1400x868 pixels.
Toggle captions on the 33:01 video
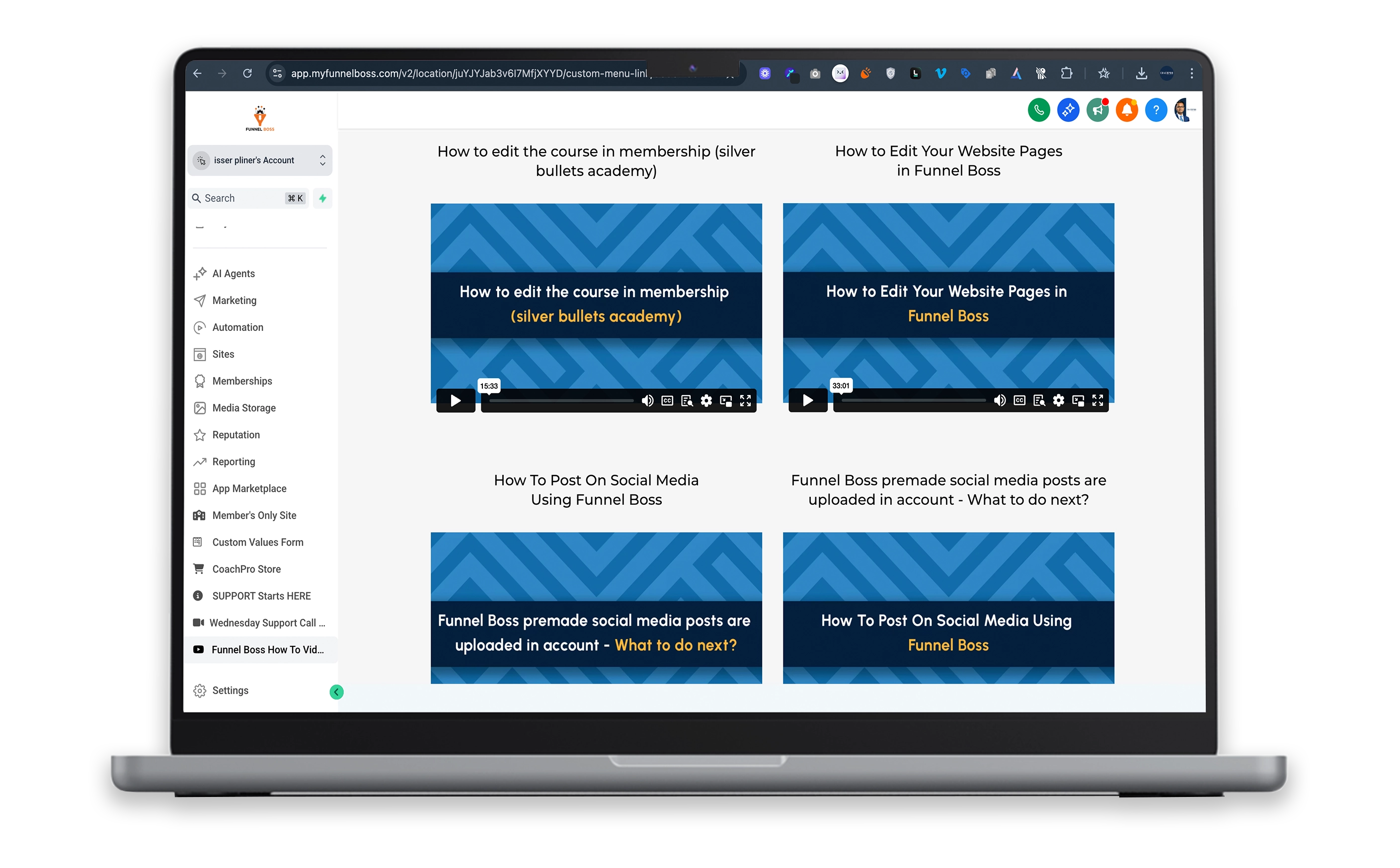(x=1019, y=399)
